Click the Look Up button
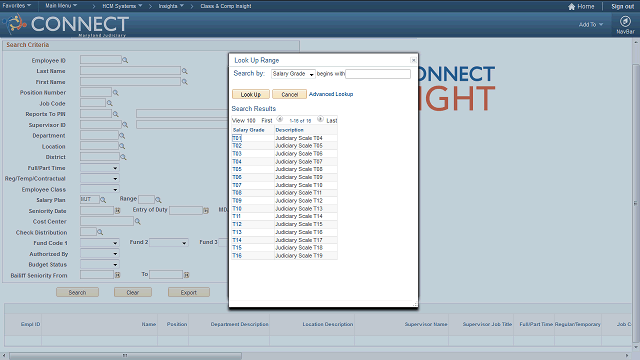 coord(251,94)
